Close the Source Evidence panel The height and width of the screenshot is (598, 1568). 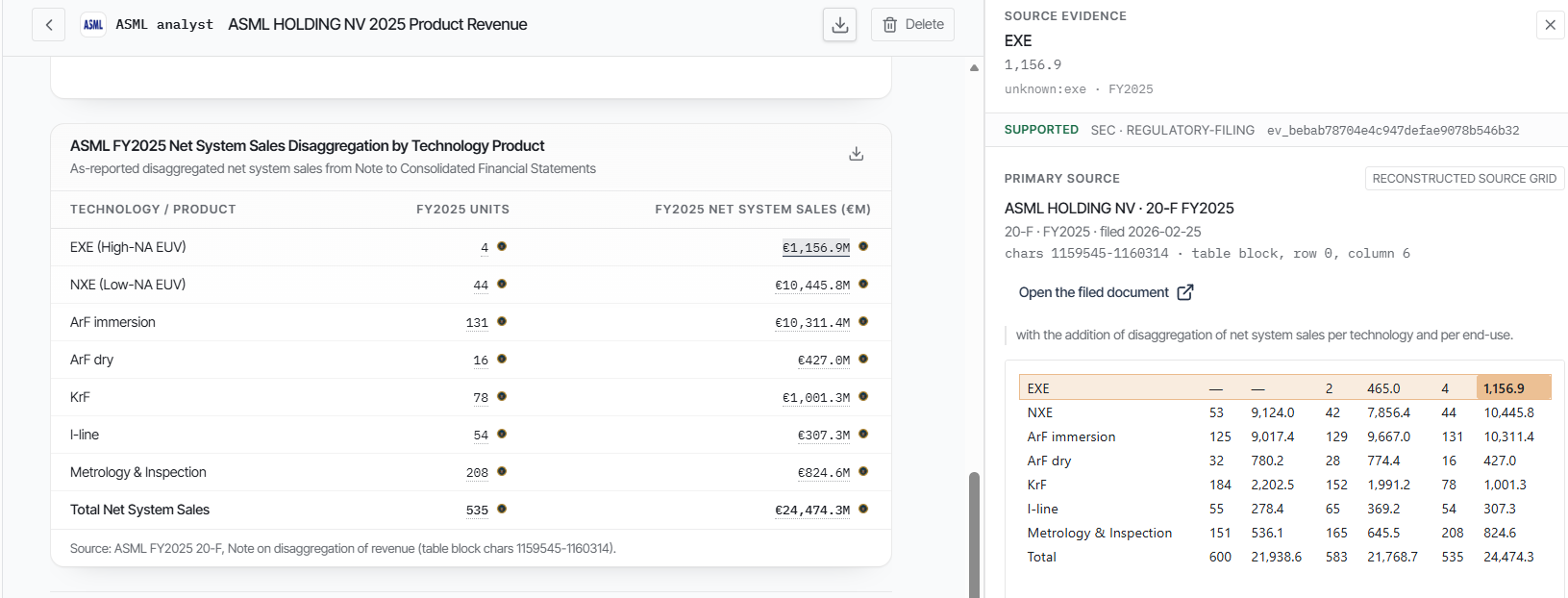[x=1550, y=25]
